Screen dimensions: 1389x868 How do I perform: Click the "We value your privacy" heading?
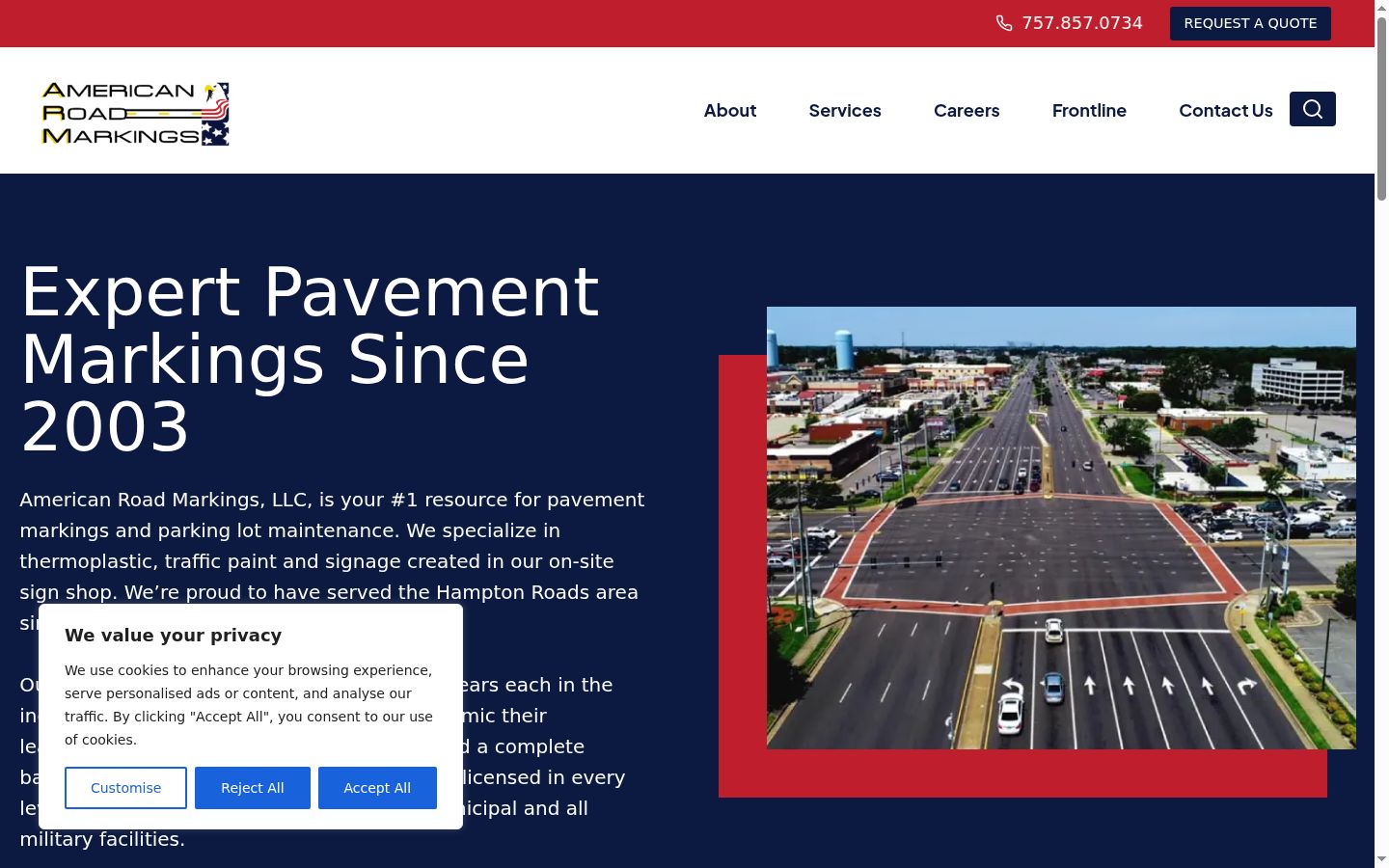(174, 635)
